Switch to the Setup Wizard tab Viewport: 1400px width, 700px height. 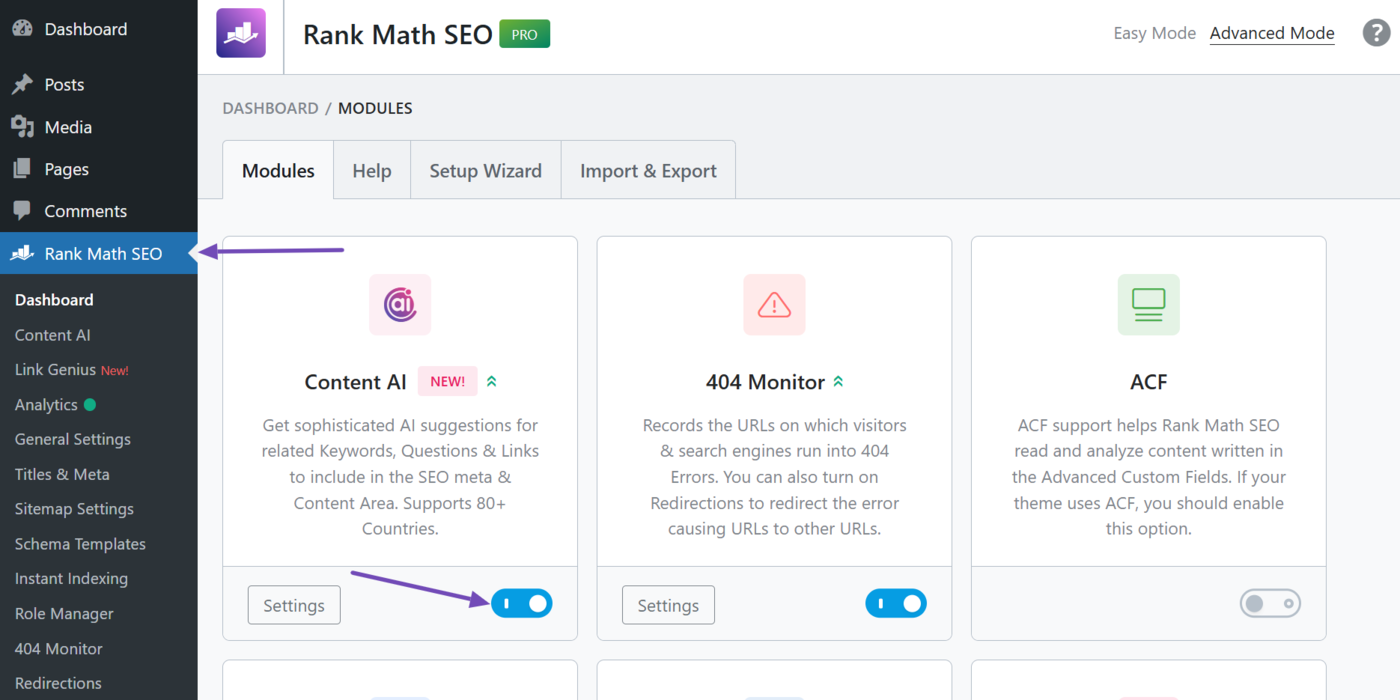(486, 170)
